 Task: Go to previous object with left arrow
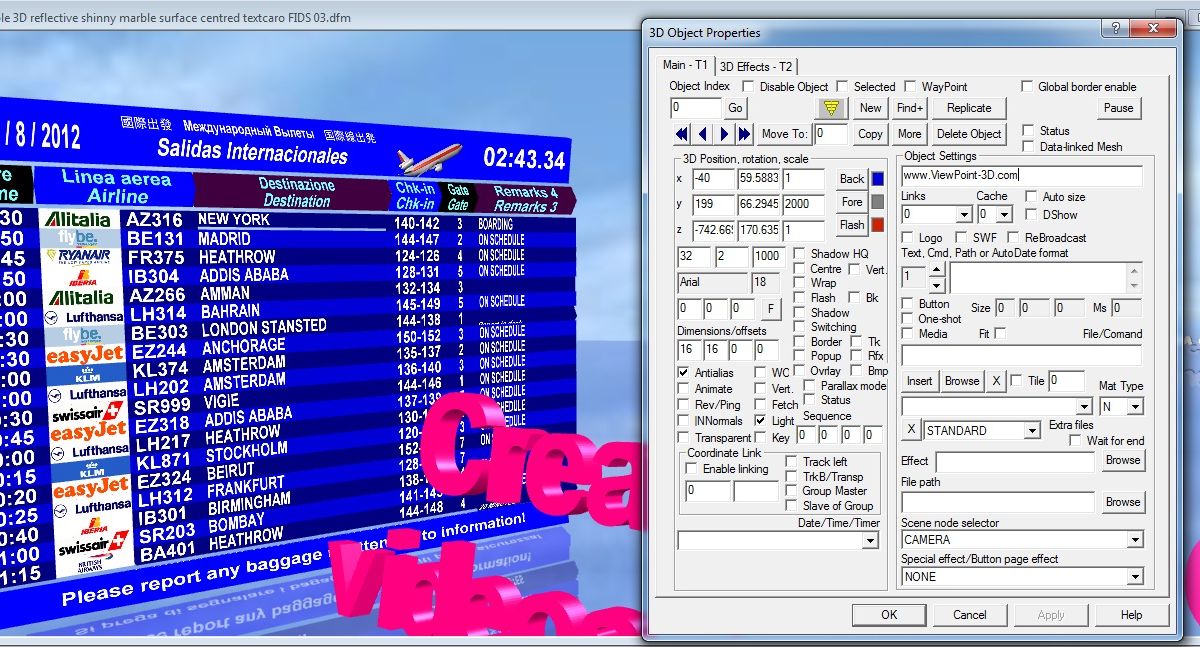[702, 134]
